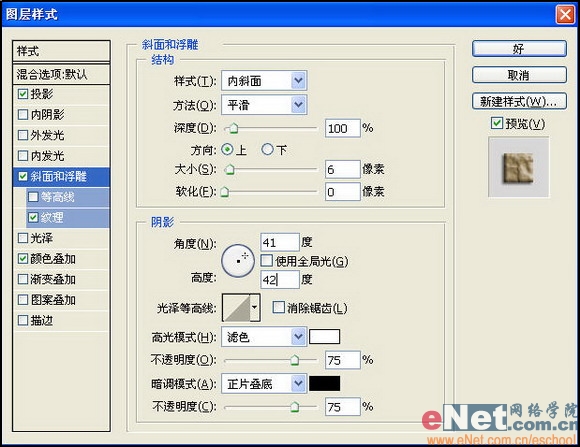Open the gloss contour (光泽等高线) thumbnail
Image resolution: width=580 pixels, height=447 pixels.
236,307
